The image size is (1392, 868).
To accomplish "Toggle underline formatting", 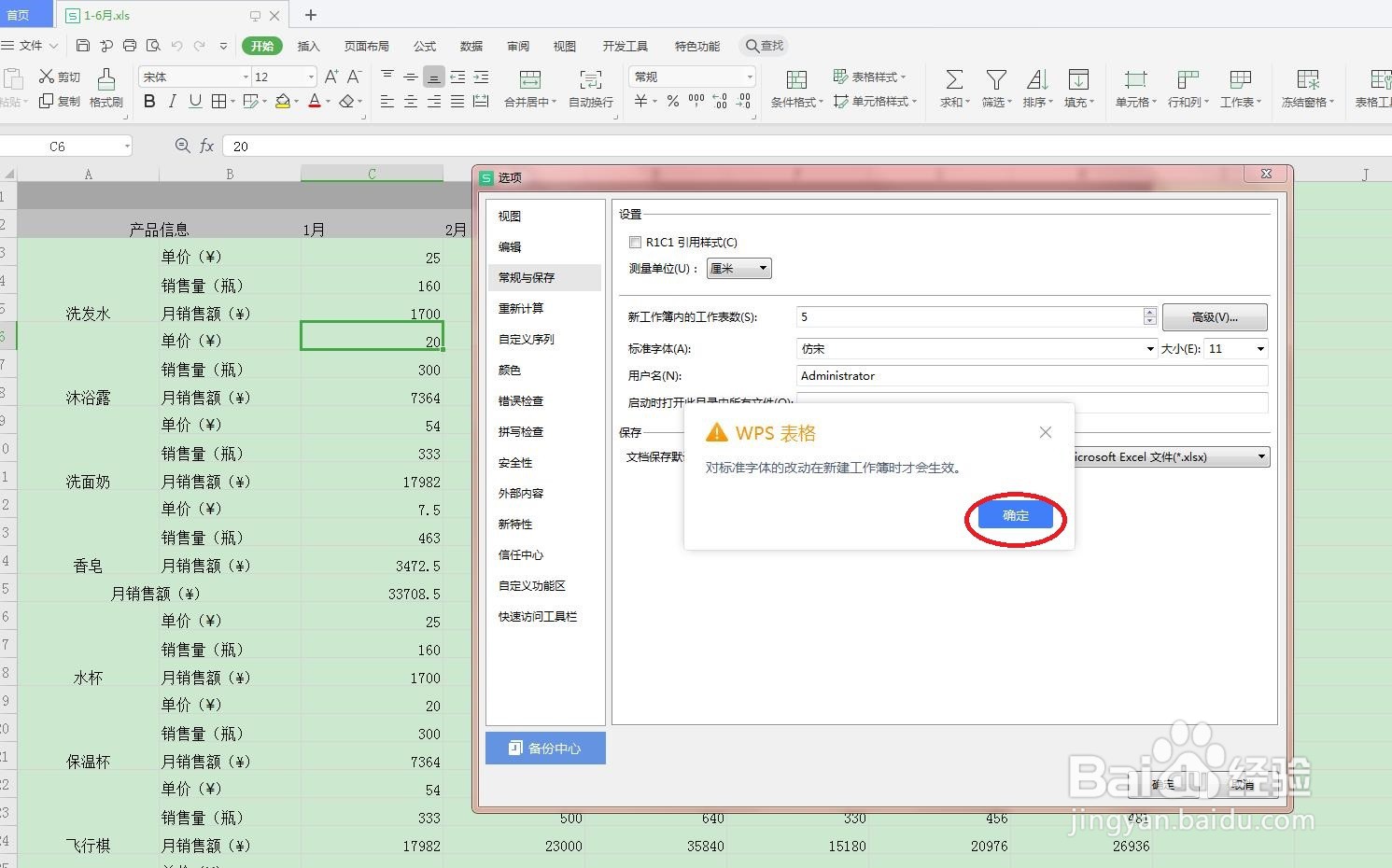I will [x=193, y=102].
